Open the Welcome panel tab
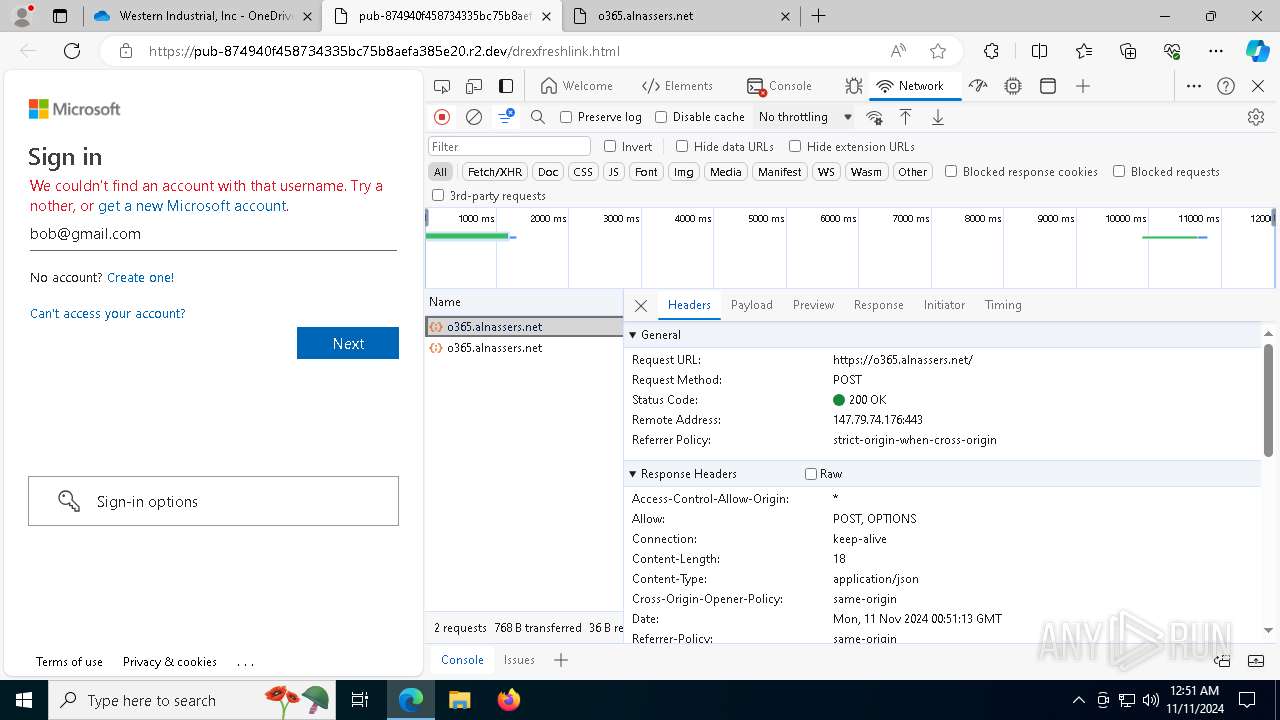The width and height of the screenshot is (1280, 720). point(576,86)
